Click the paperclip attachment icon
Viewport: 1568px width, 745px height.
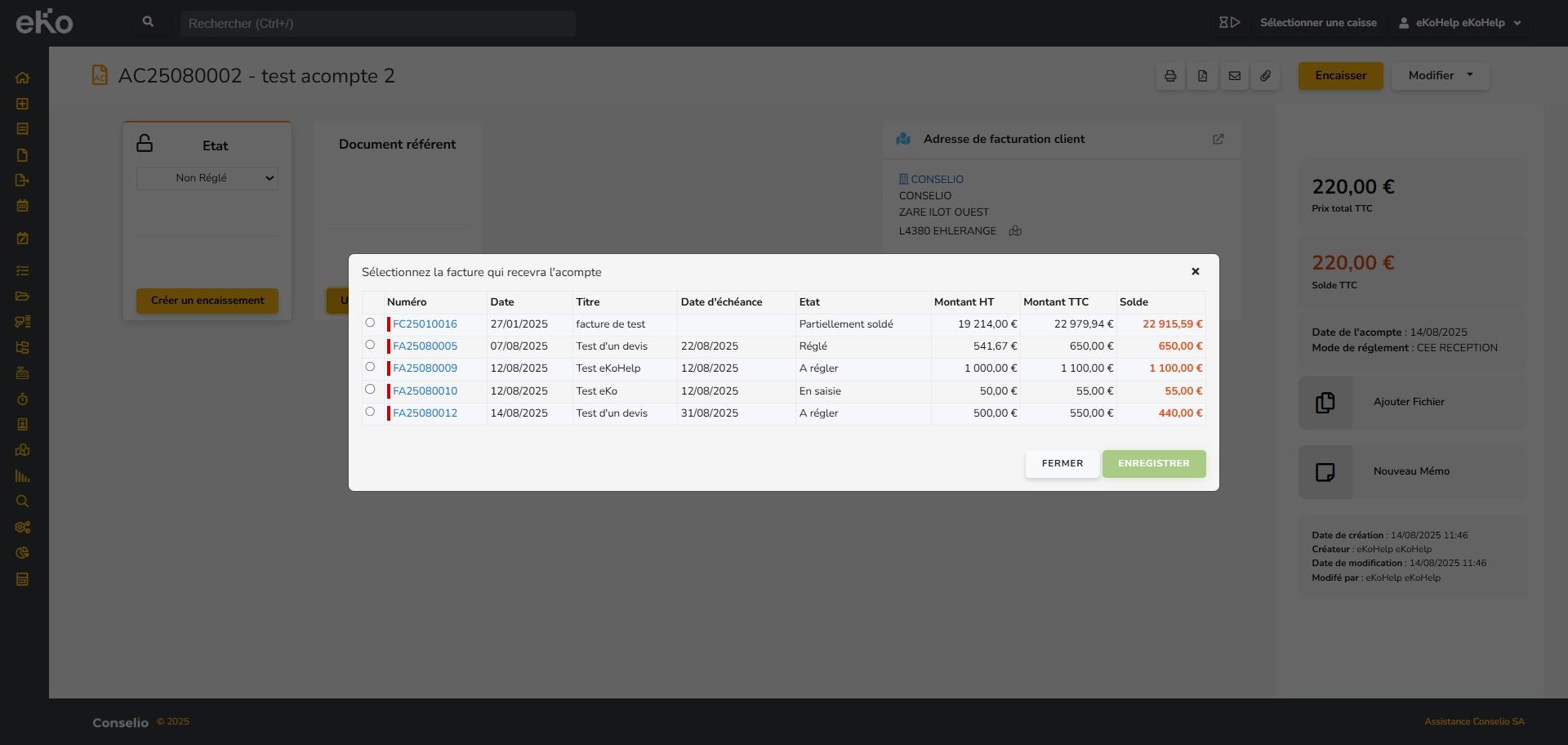[1265, 76]
